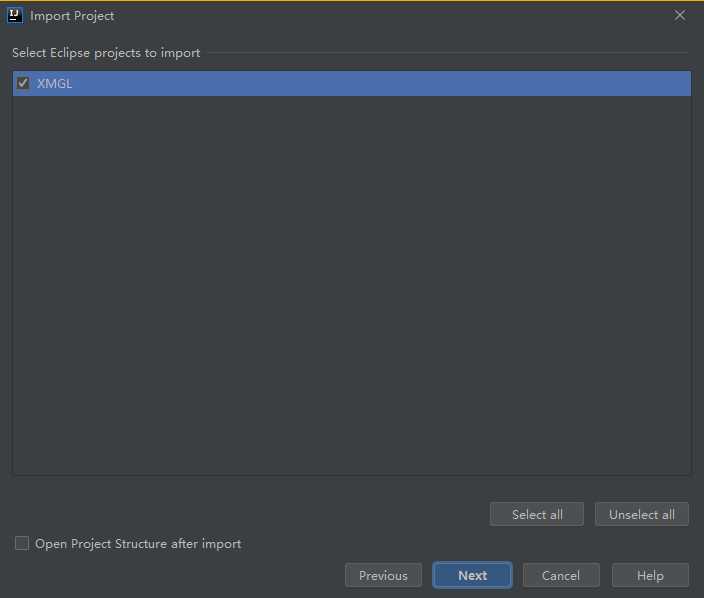The width and height of the screenshot is (704, 598).
Task: Close the Import Project dialog
Action: (680, 15)
